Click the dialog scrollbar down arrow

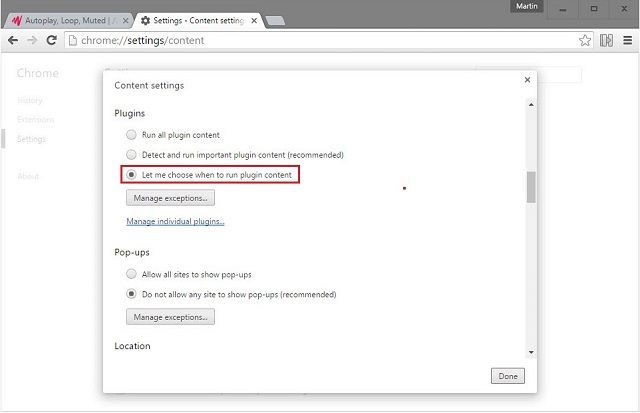coord(531,352)
